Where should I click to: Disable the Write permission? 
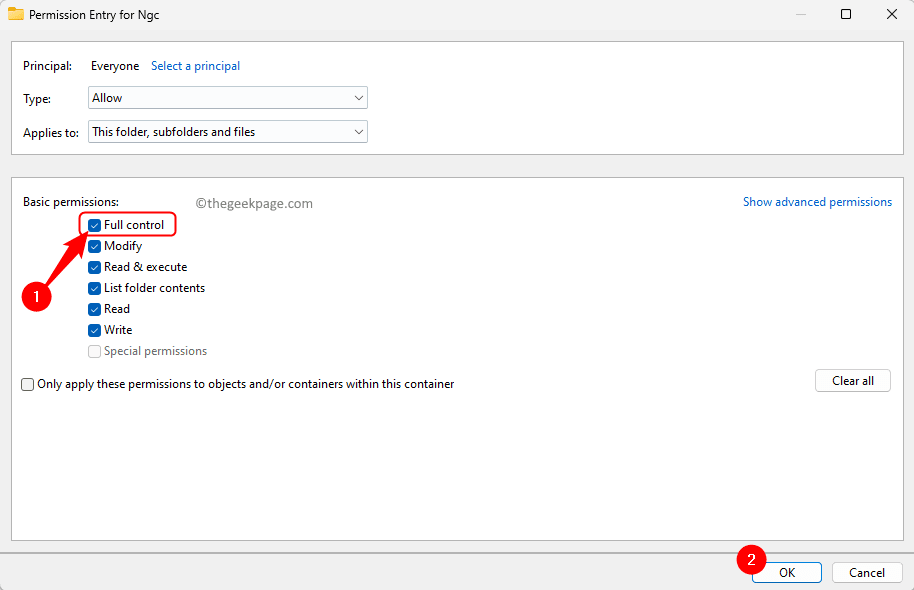(x=94, y=329)
